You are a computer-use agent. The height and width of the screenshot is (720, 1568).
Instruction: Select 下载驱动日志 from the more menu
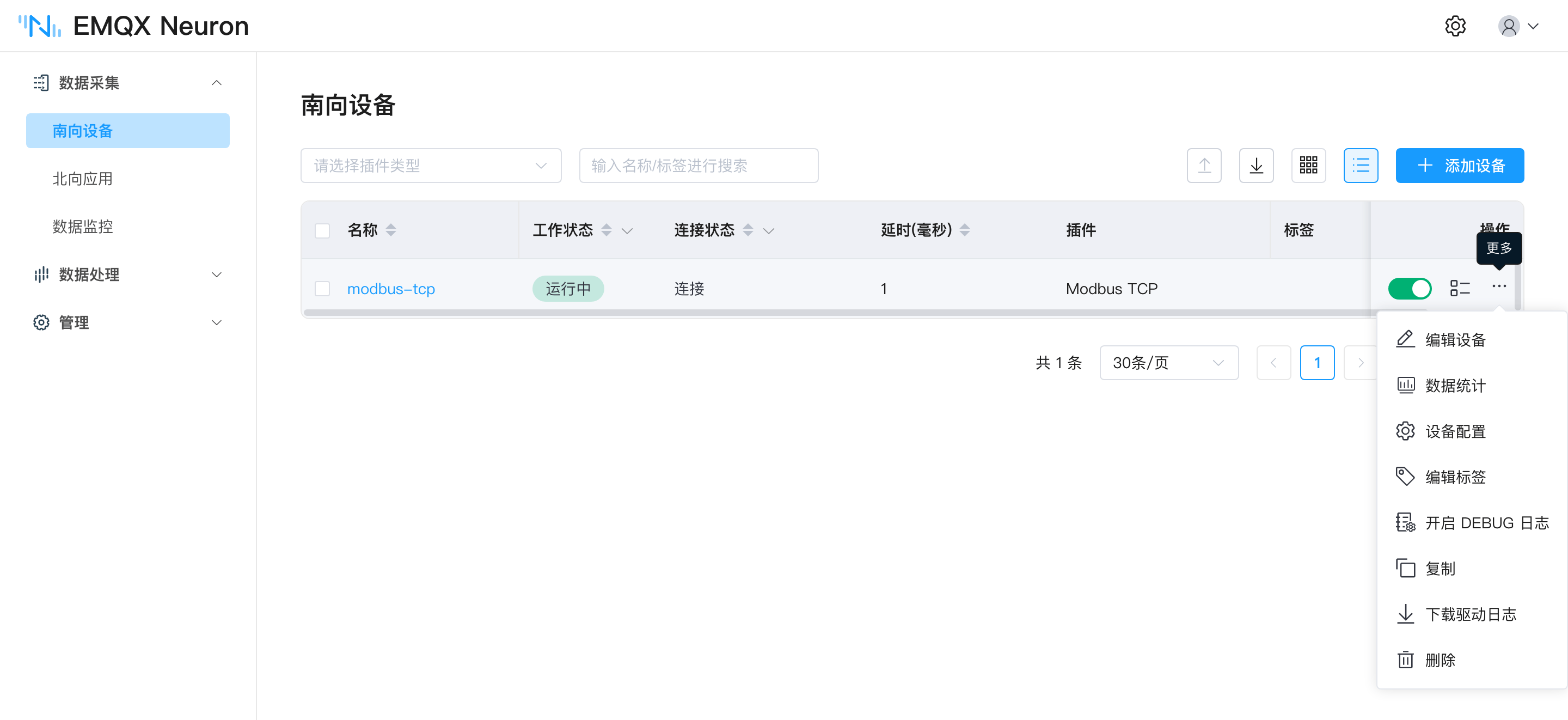(x=1472, y=614)
